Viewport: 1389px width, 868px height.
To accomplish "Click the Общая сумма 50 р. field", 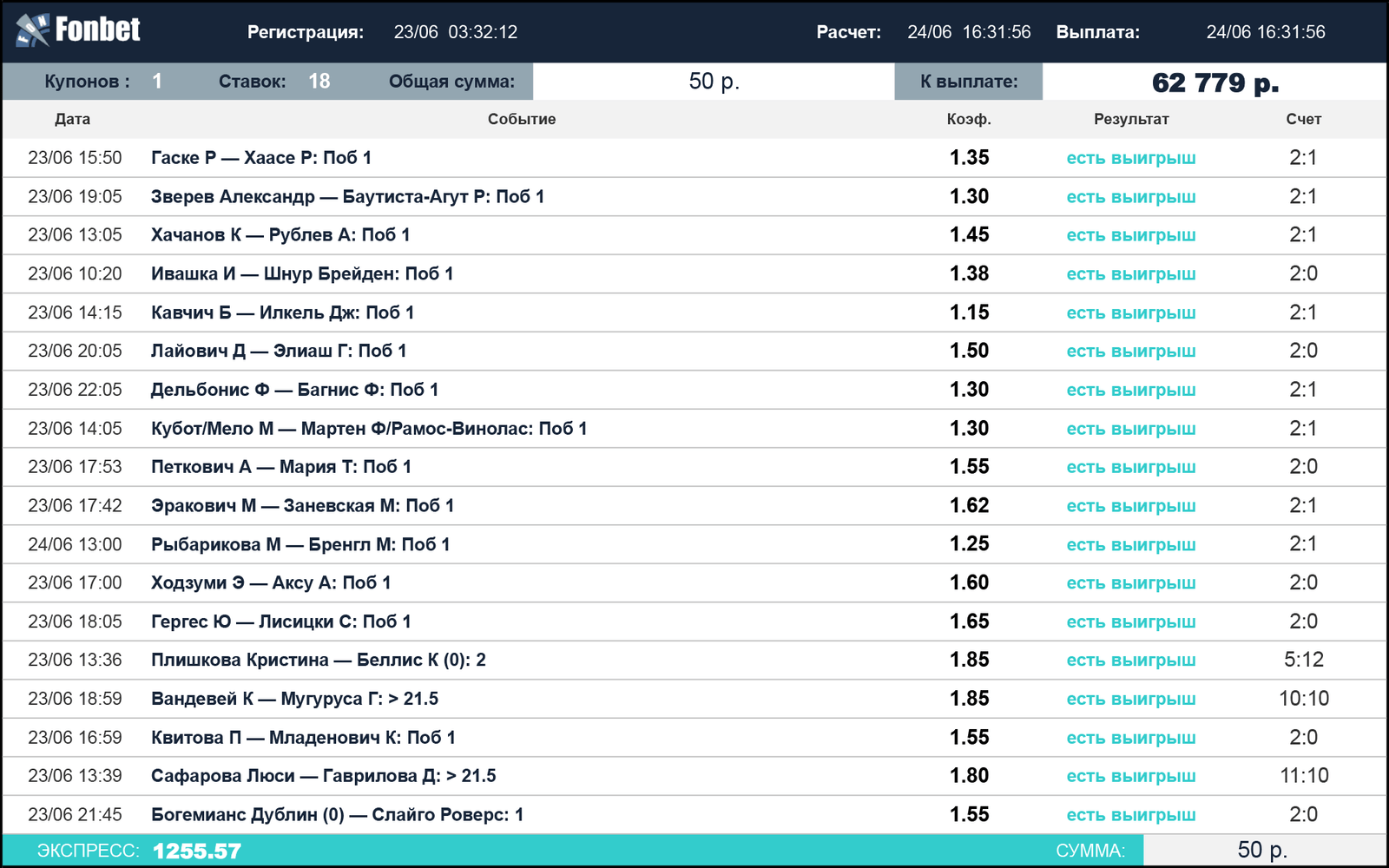I will click(x=714, y=82).
